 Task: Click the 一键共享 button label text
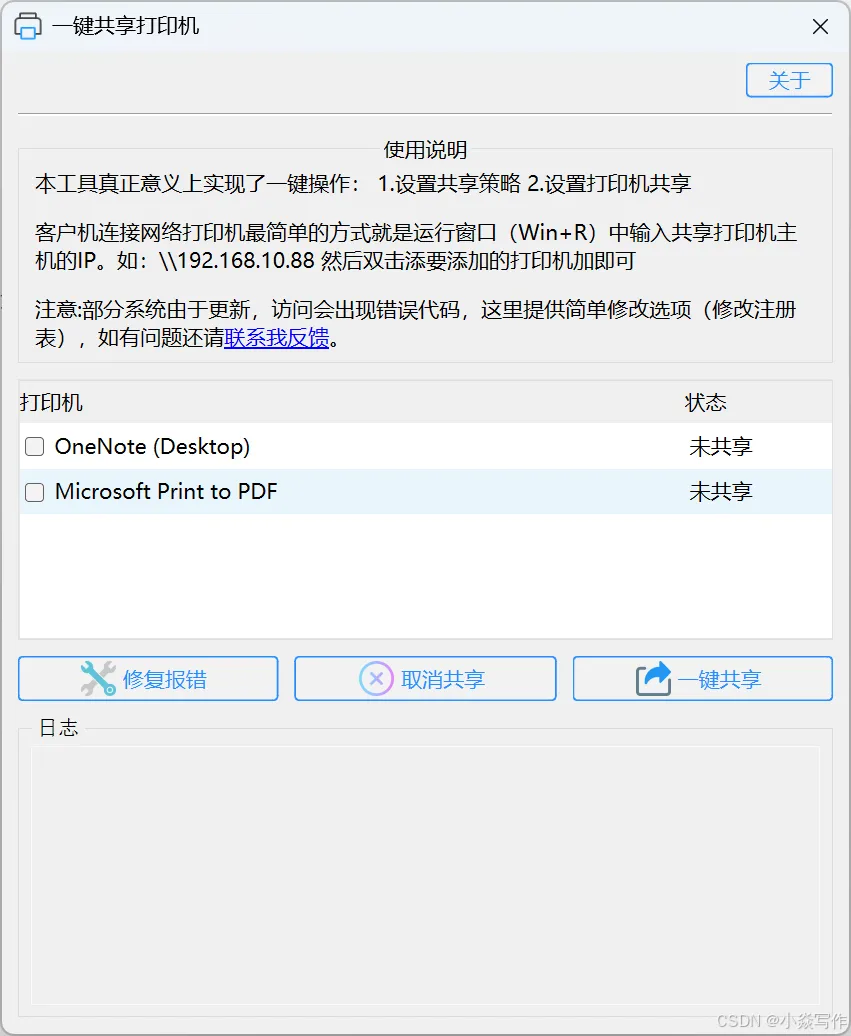click(720, 679)
